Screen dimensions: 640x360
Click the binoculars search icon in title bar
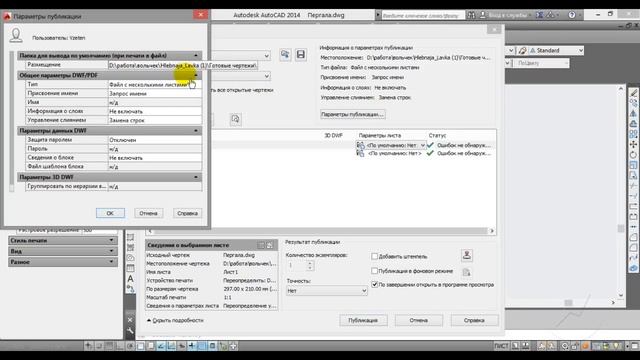point(471,15)
